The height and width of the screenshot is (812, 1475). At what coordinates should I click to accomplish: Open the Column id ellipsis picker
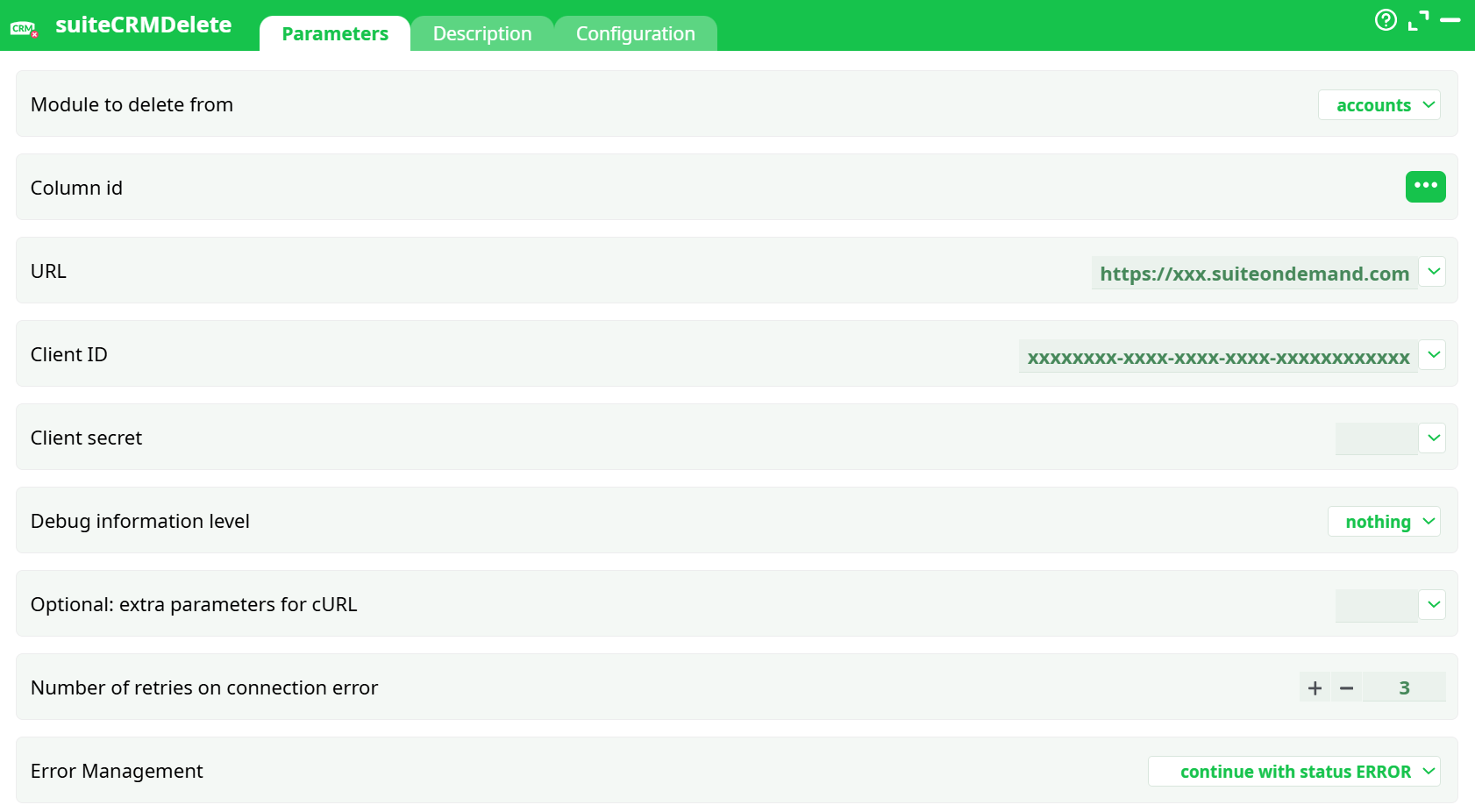point(1426,187)
